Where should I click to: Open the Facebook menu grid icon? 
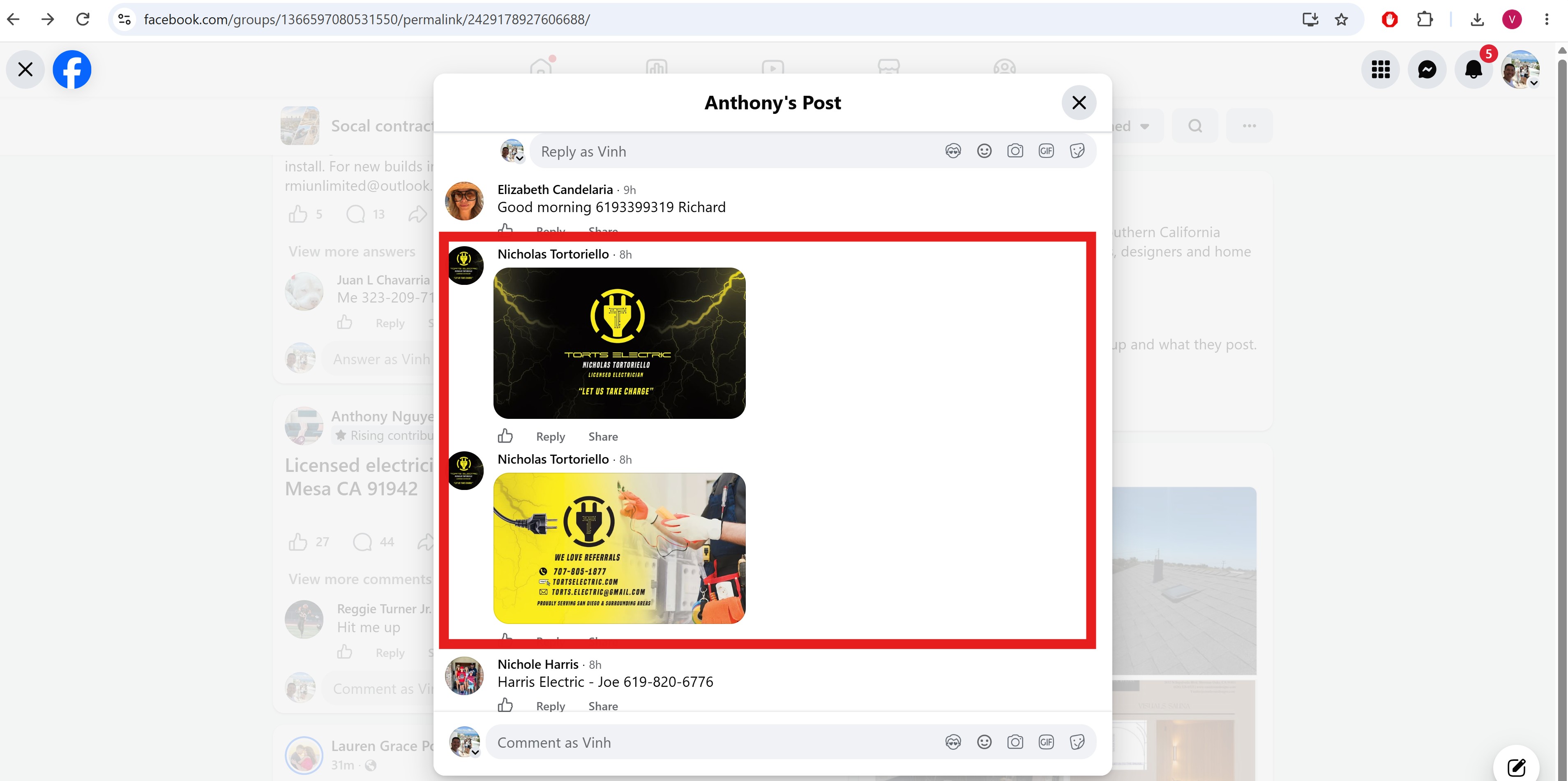[1381, 69]
